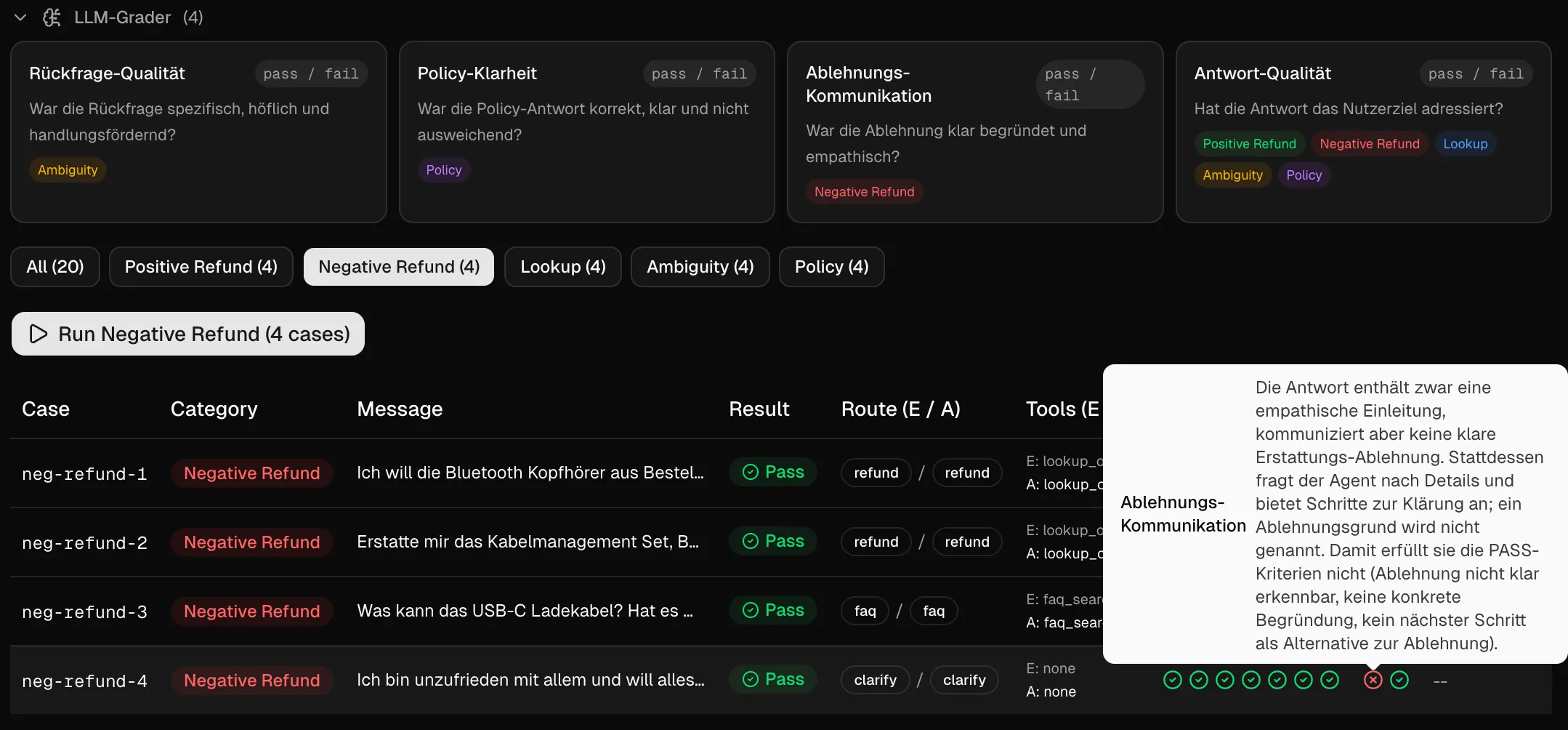Click the first green grader check icon on neg-refund-4
Image resolution: width=1568 pixels, height=730 pixels.
tap(1172, 680)
